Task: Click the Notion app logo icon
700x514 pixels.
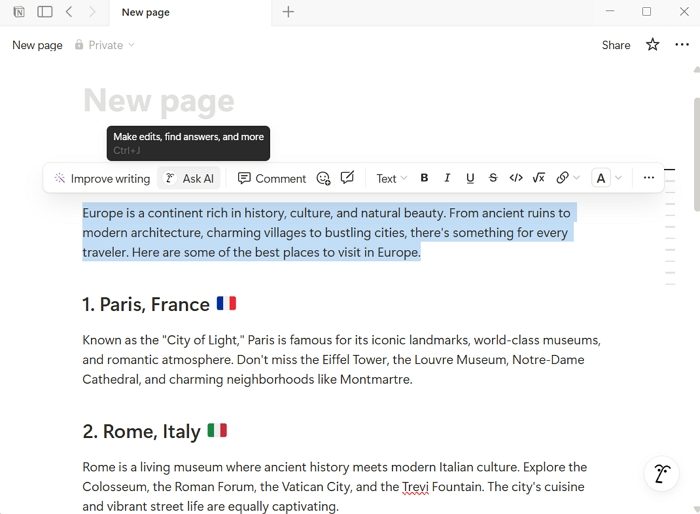Action: coord(19,12)
